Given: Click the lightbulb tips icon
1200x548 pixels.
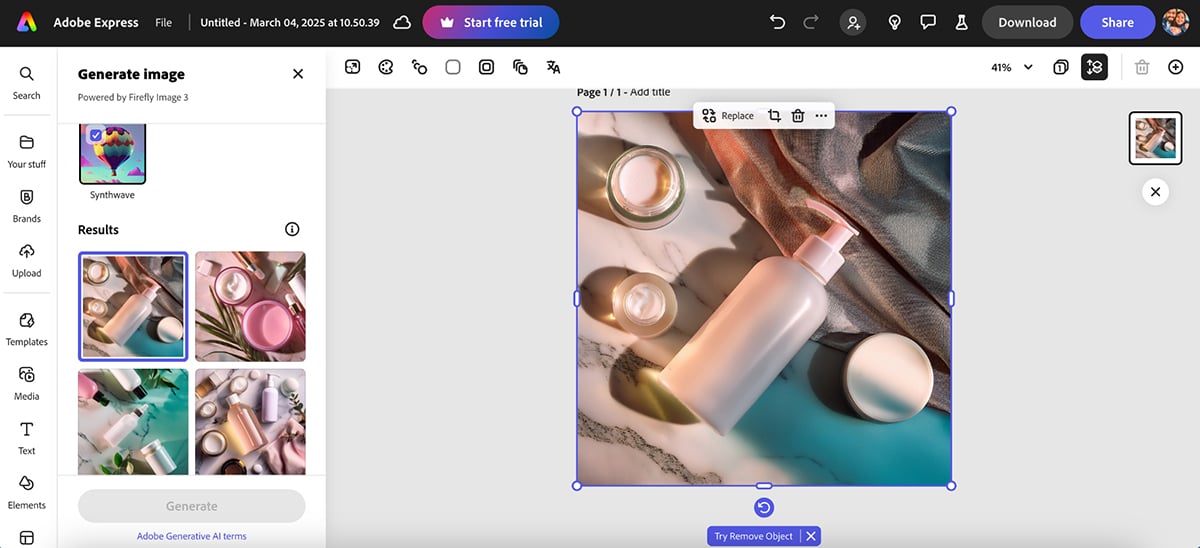Looking at the screenshot, I should 895,22.
